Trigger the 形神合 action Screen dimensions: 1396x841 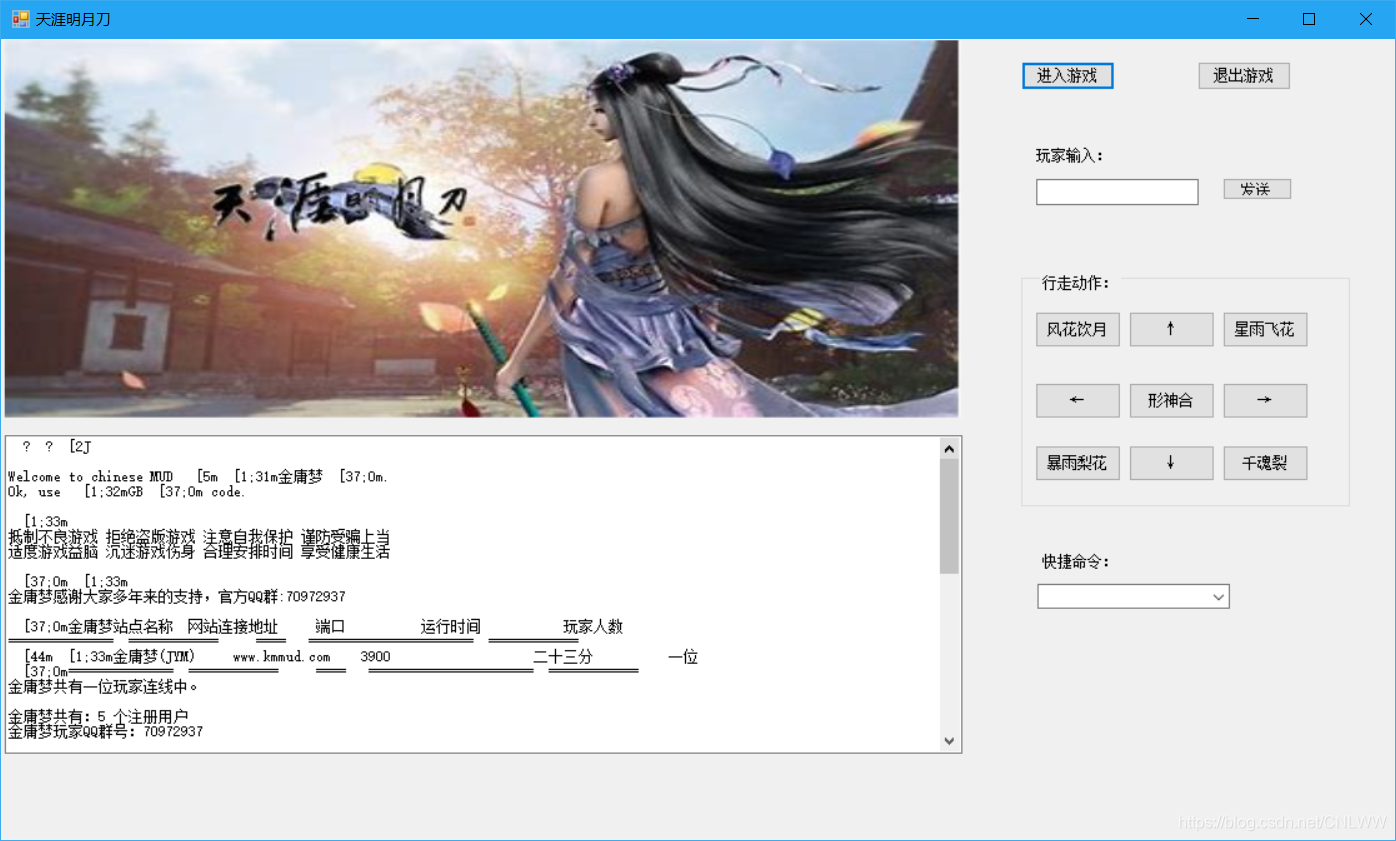point(1171,400)
